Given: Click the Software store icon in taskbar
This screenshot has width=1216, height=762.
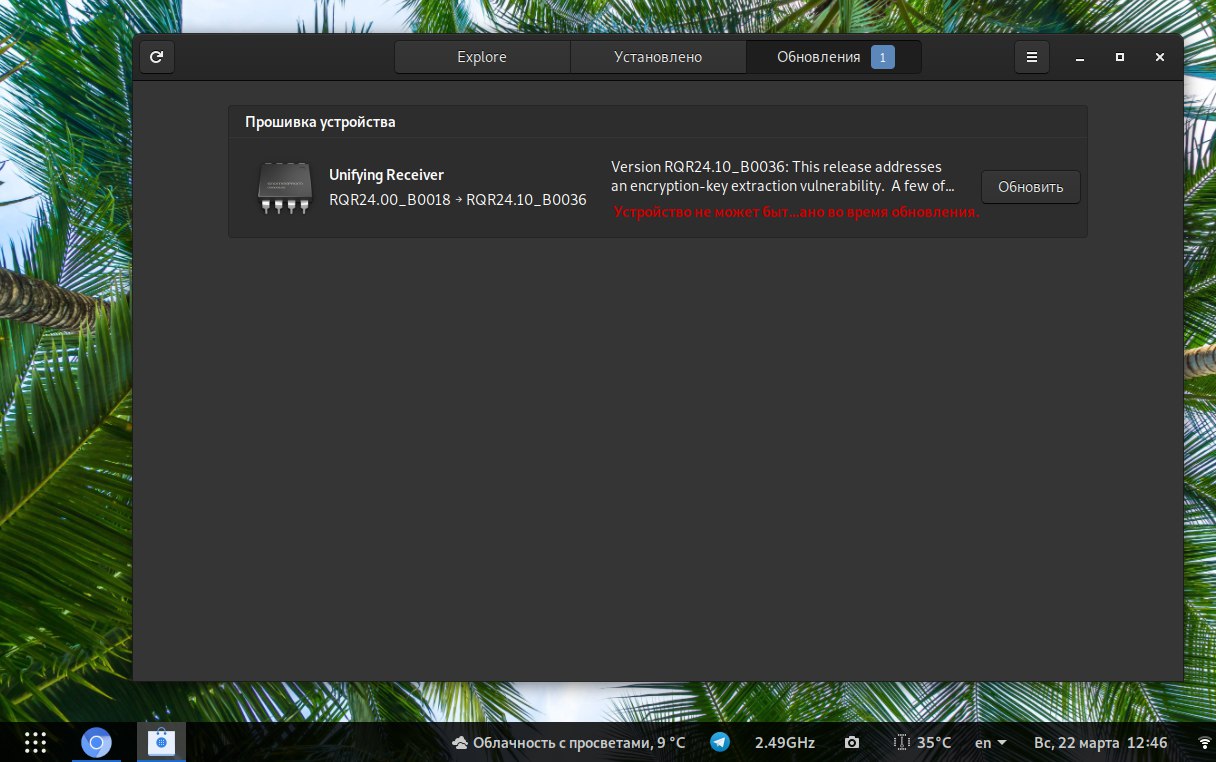Looking at the screenshot, I should point(161,742).
